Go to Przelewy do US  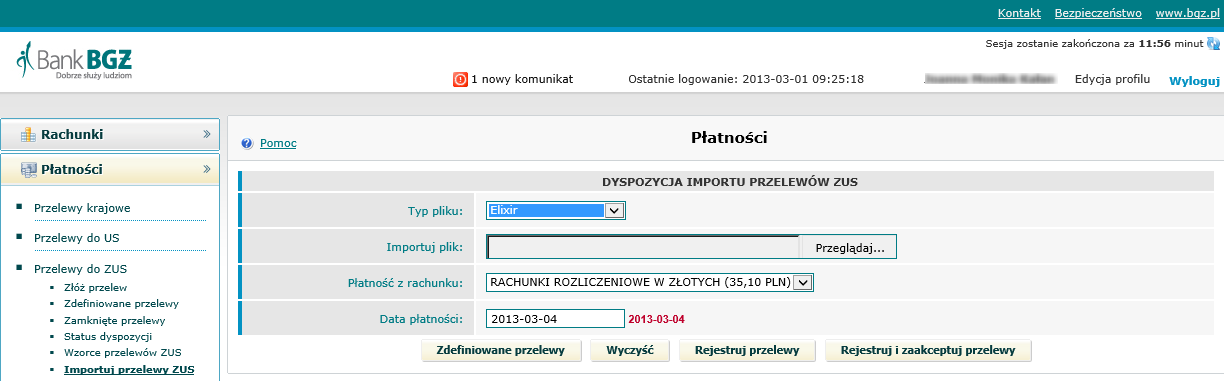[x=76, y=238]
